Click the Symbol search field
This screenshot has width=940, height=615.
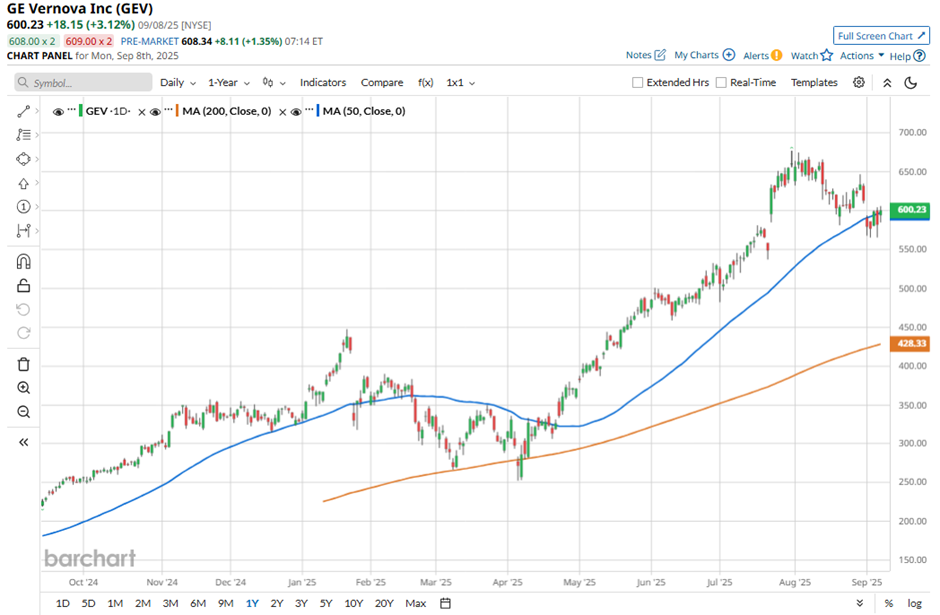tap(83, 83)
